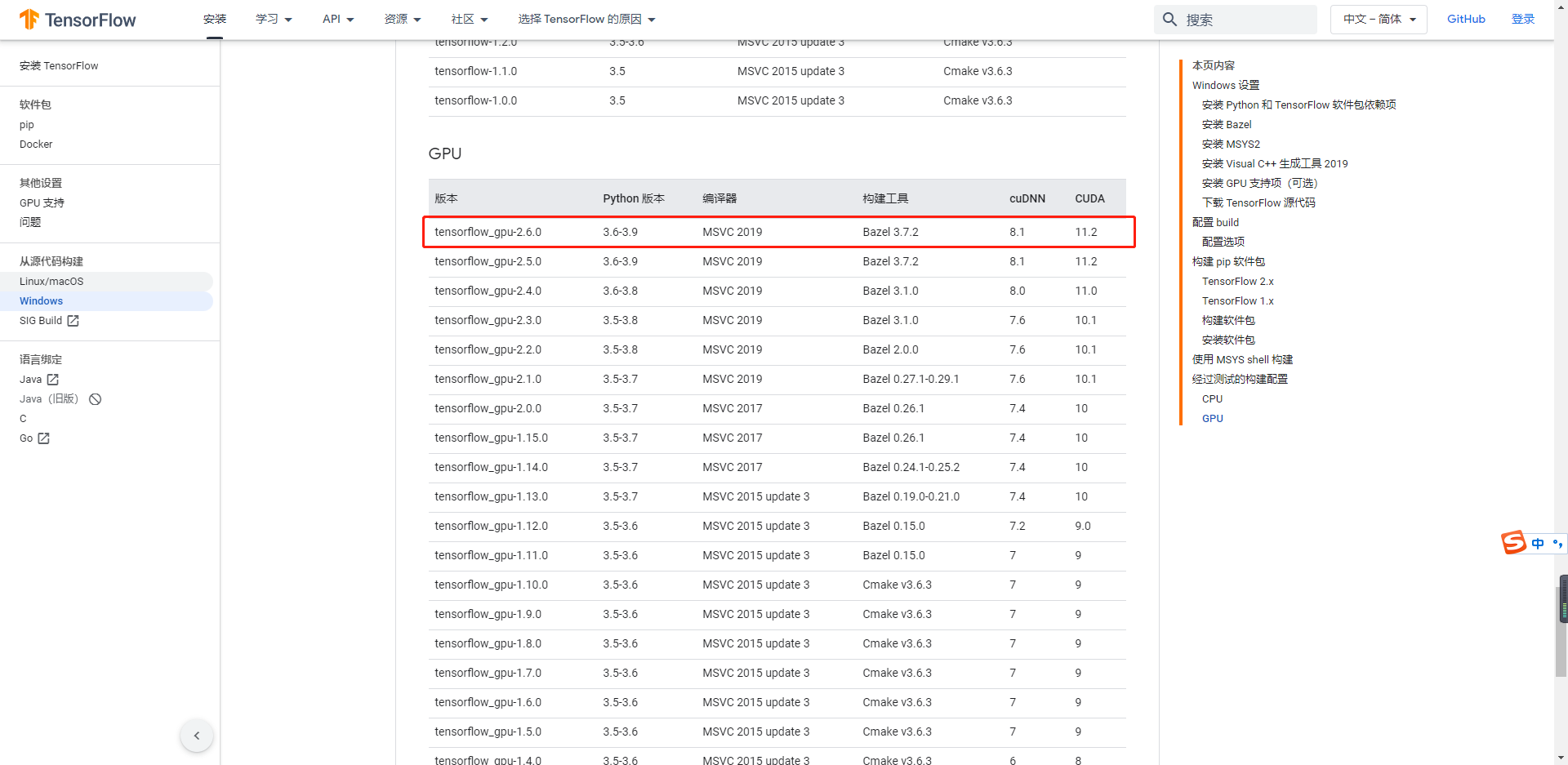Click external link icon beside Go
The width and height of the screenshot is (1568, 765).
[44, 438]
